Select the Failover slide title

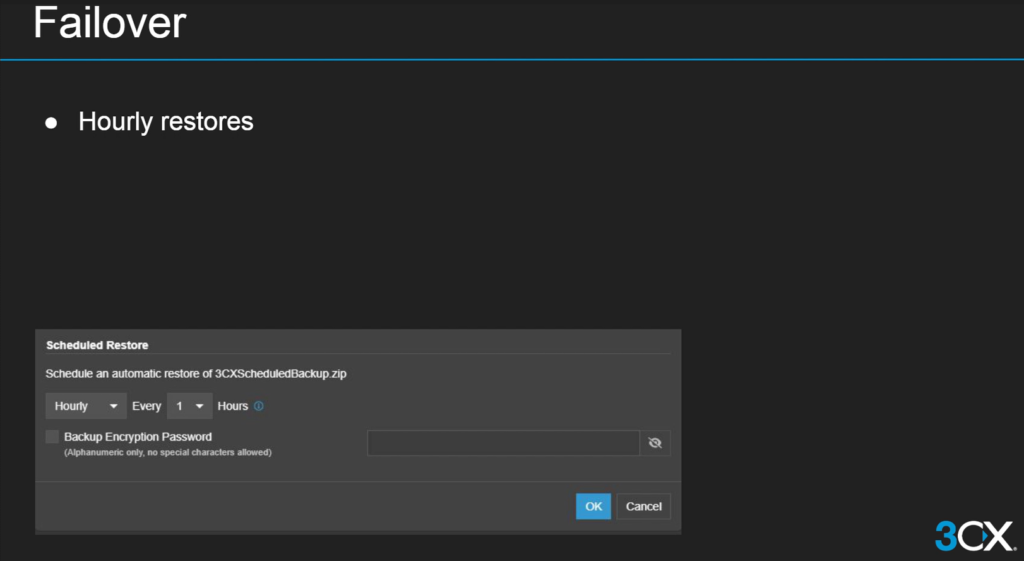tap(109, 24)
